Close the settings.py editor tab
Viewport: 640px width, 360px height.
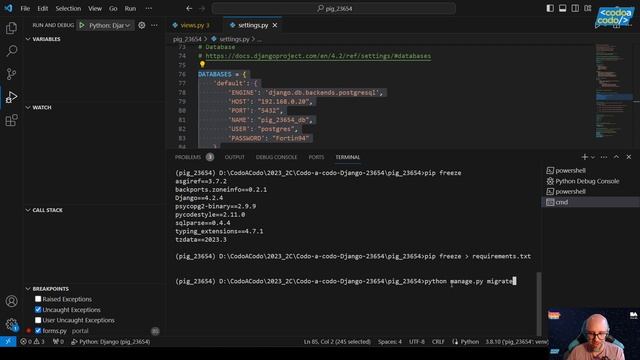(x=275, y=25)
